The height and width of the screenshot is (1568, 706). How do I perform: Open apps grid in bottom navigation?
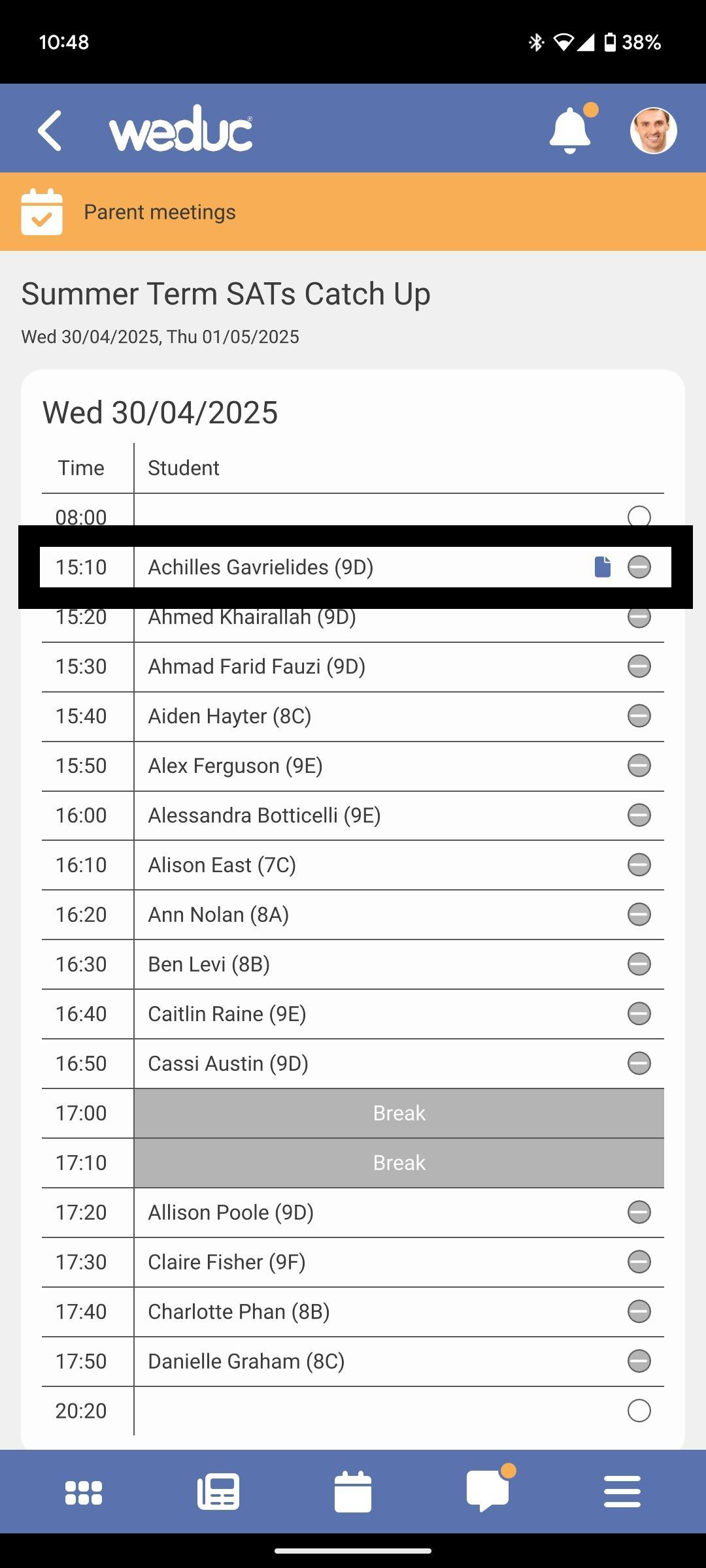pos(84,1493)
